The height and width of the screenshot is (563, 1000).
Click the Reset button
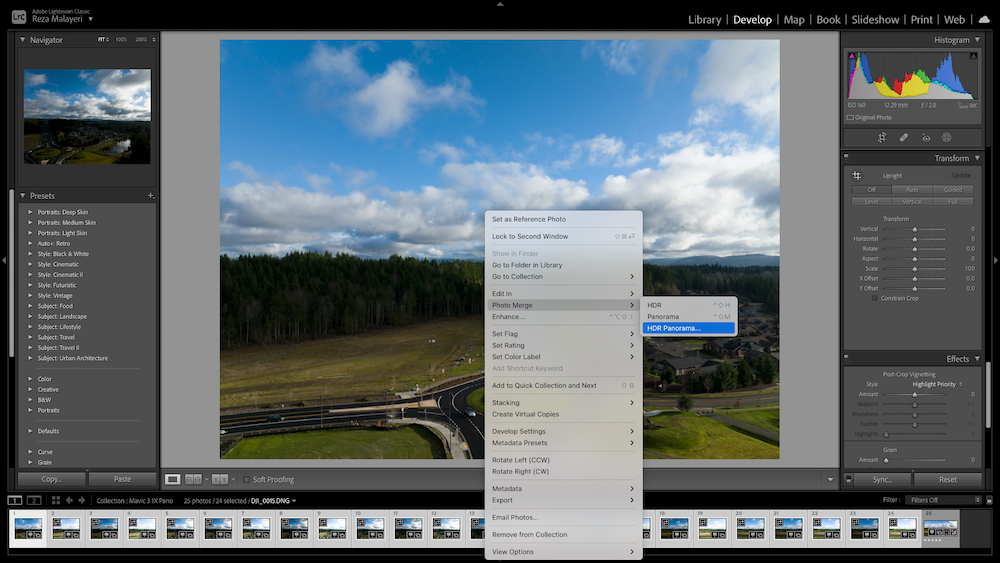[948, 479]
